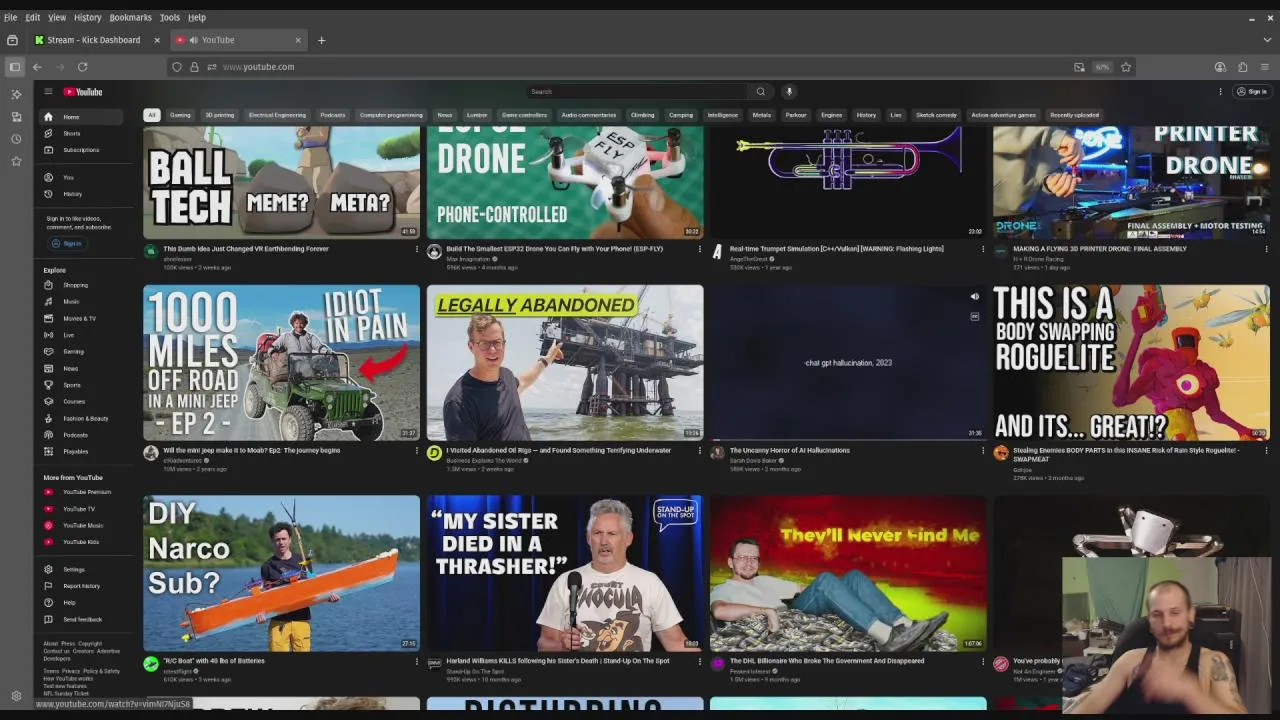Mute the Uncanny Horror preview video
Viewport: 1280px width, 720px height.
(x=975, y=296)
